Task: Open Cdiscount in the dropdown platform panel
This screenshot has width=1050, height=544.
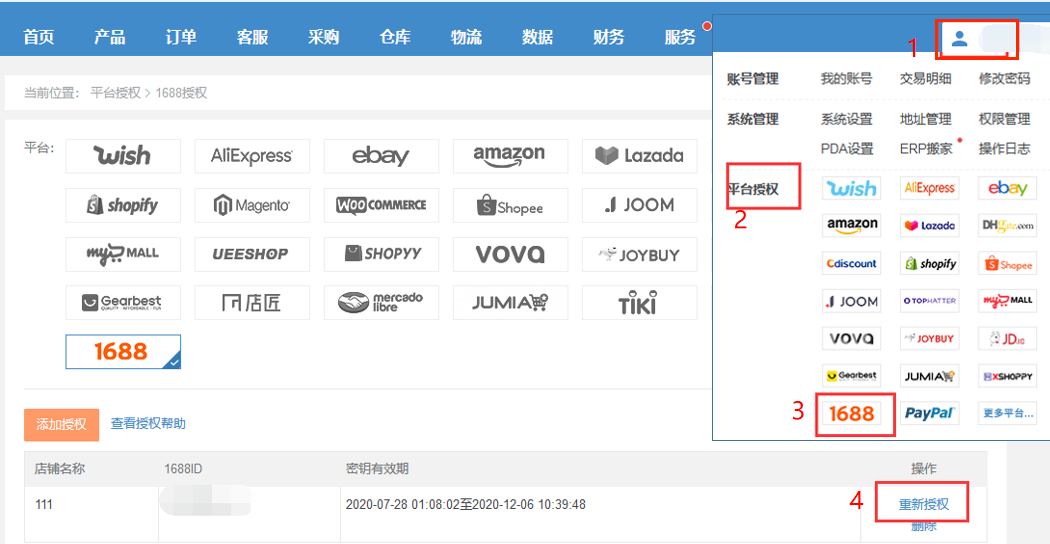Action: (x=851, y=263)
